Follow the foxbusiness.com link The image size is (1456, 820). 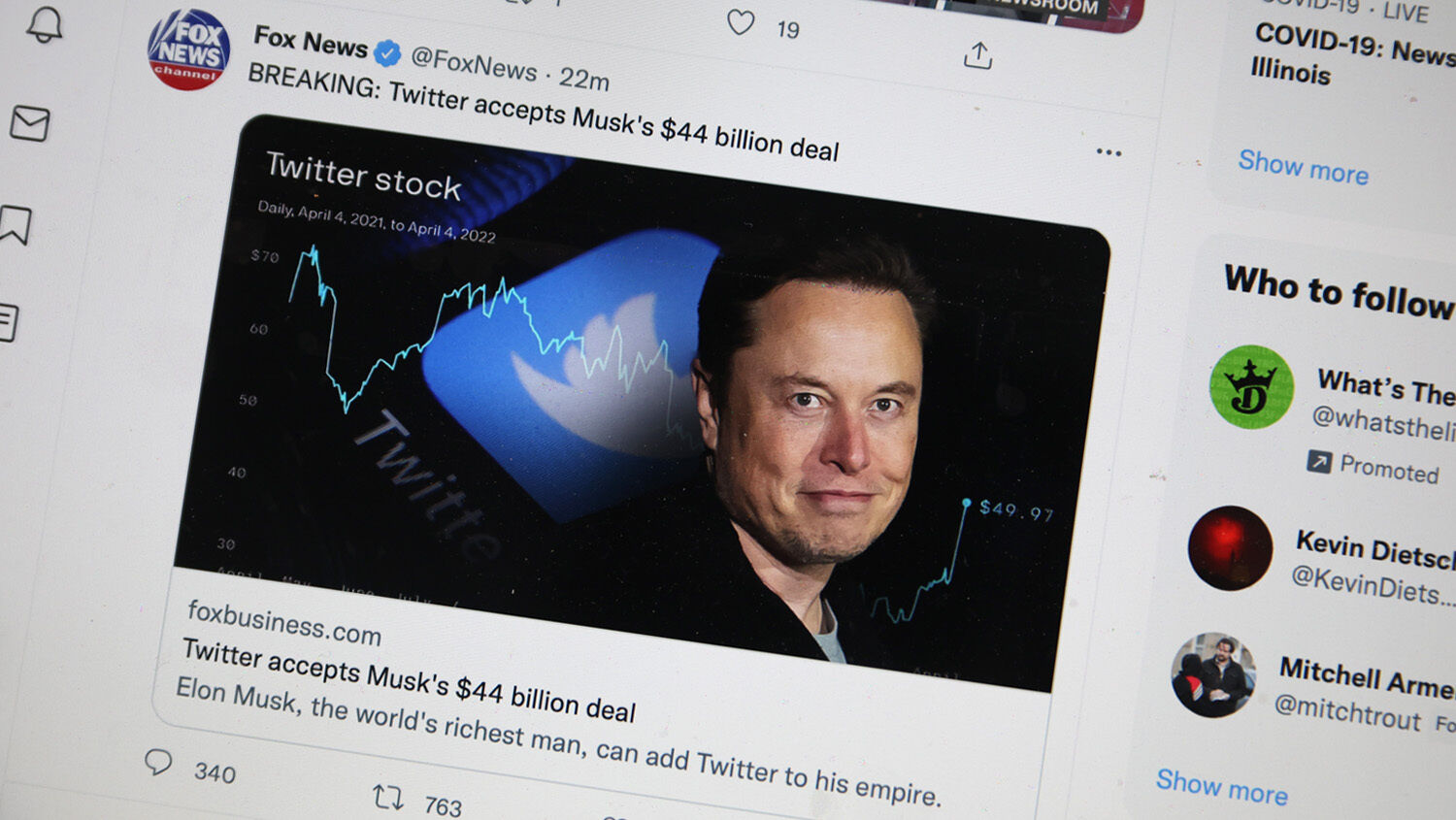pos(283,622)
